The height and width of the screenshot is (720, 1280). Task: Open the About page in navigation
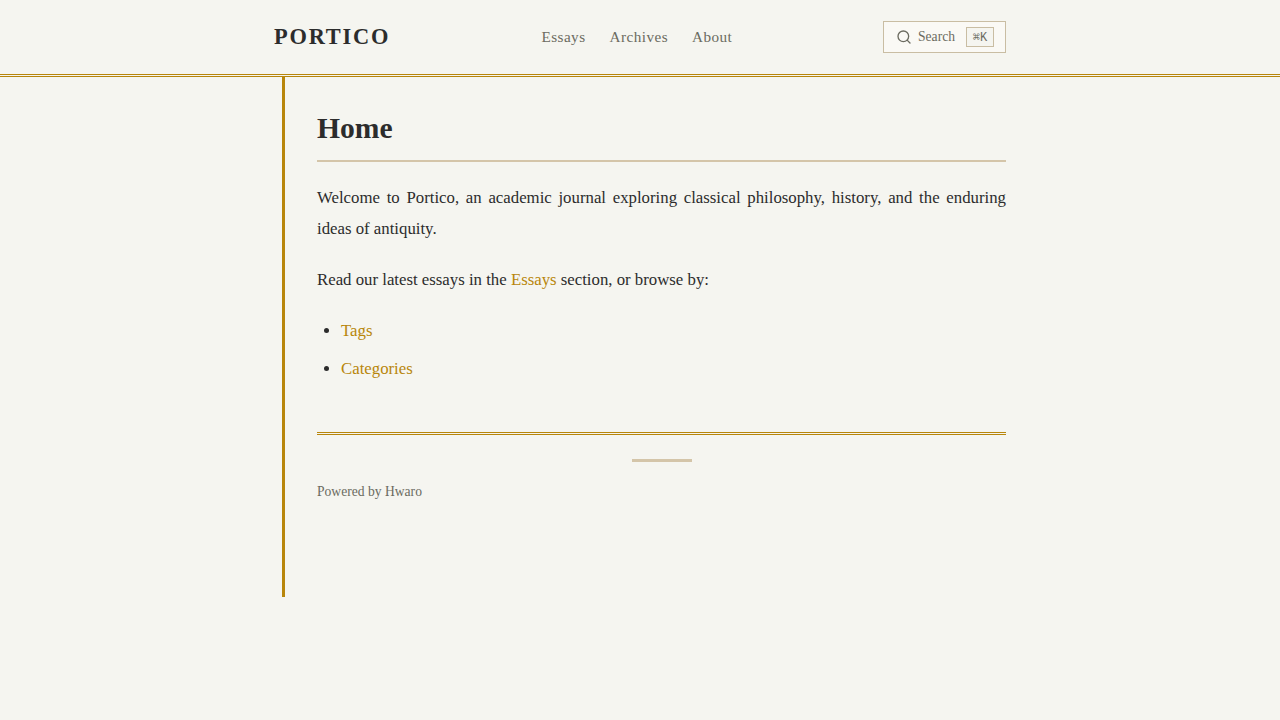point(712,37)
